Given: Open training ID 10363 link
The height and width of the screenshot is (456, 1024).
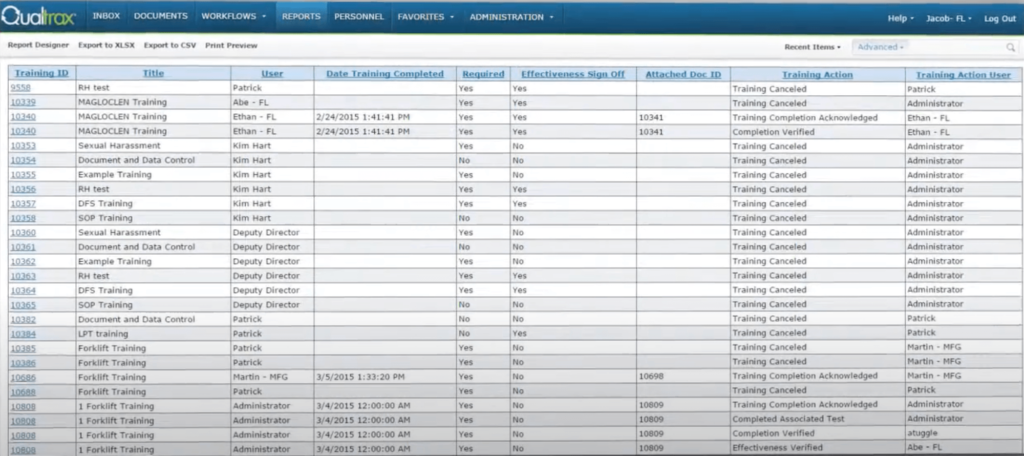Looking at the screenshot, I should coord(23,276).
